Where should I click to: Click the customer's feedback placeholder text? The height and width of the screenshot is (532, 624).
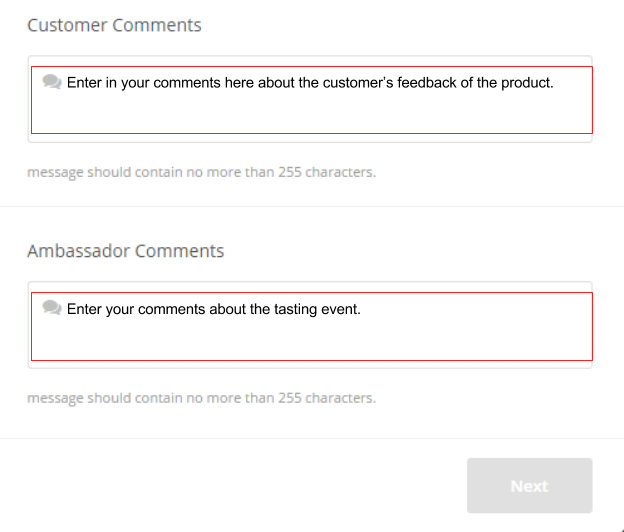(x=310, y=83)
